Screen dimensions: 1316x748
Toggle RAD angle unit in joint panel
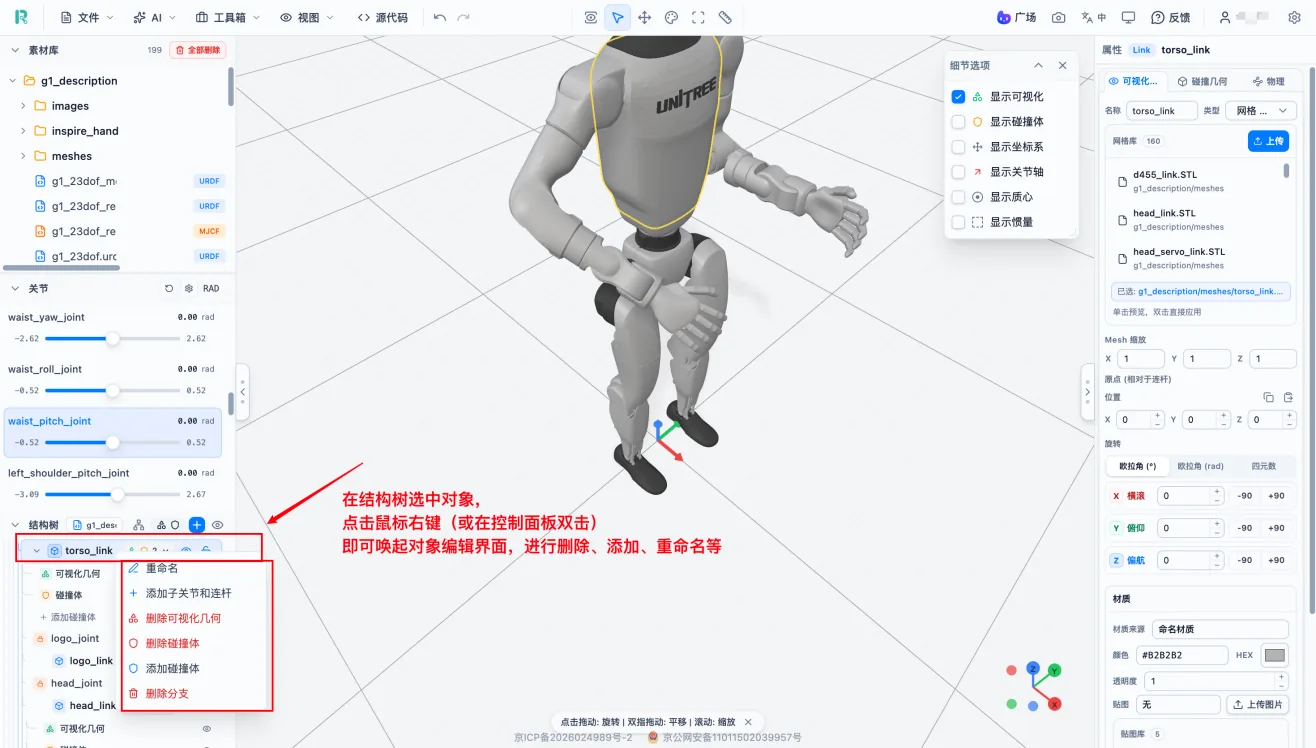(x=211, y=288)
